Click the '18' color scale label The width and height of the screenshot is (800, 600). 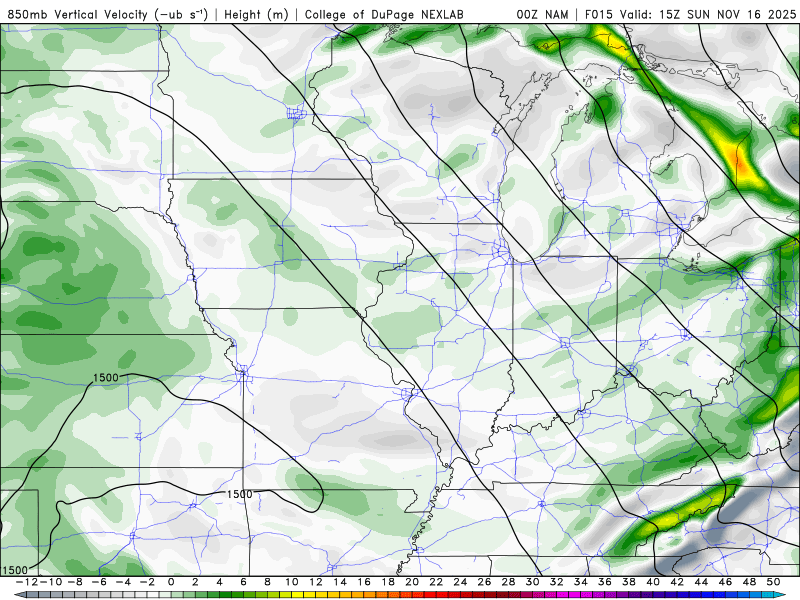click(388, 582)
